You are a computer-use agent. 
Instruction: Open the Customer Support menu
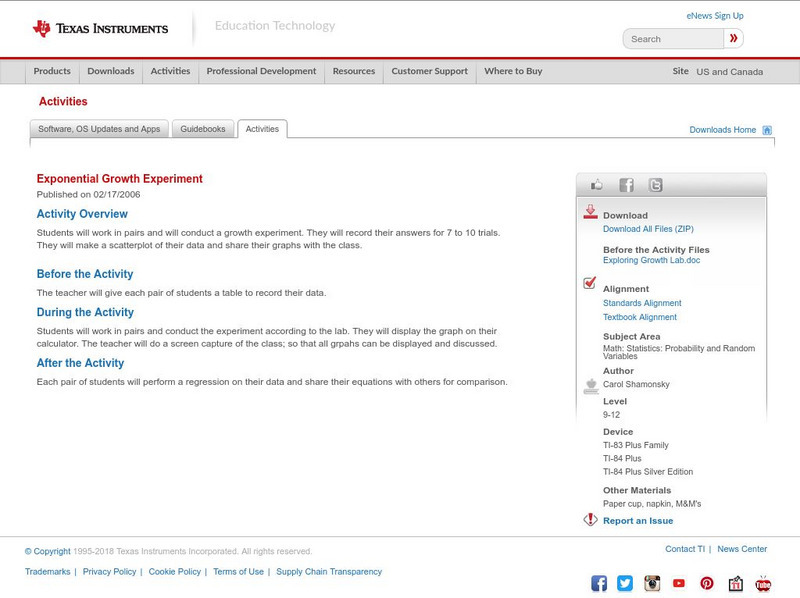(430, 71)
